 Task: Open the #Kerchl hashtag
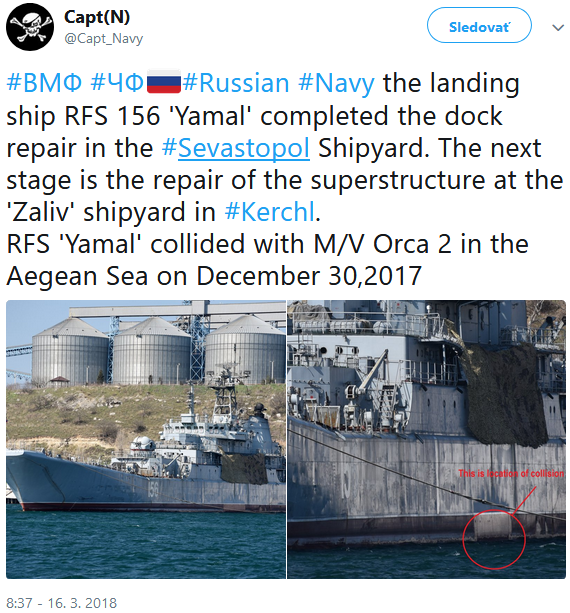pyautogui.click(x=269, y=212)
